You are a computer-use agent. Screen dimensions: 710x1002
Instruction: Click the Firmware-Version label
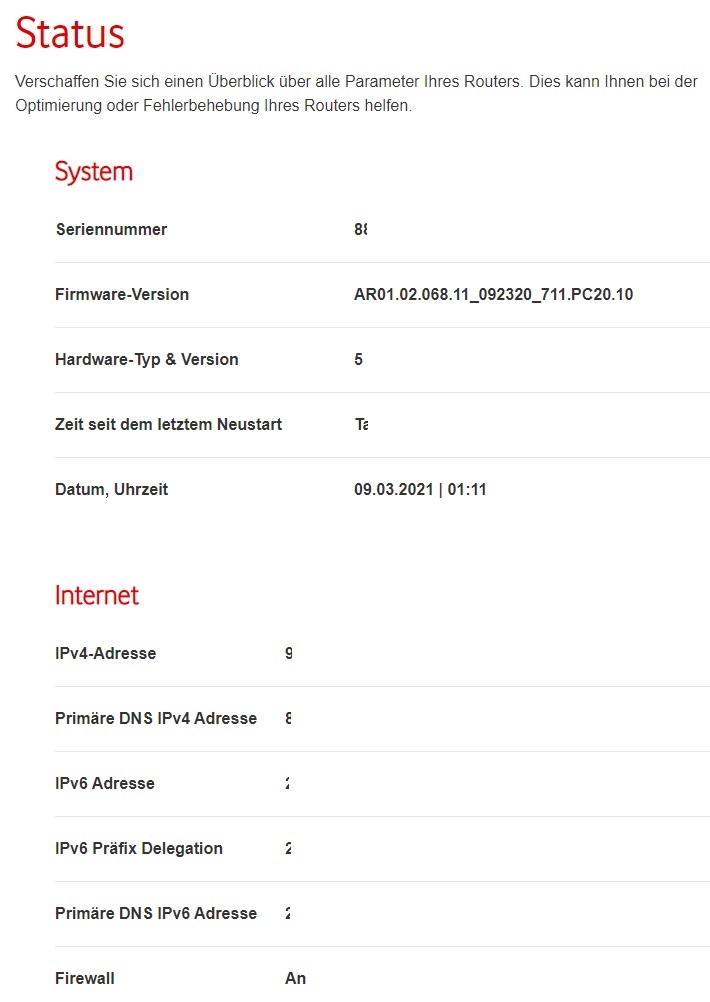tap(122, 295)
